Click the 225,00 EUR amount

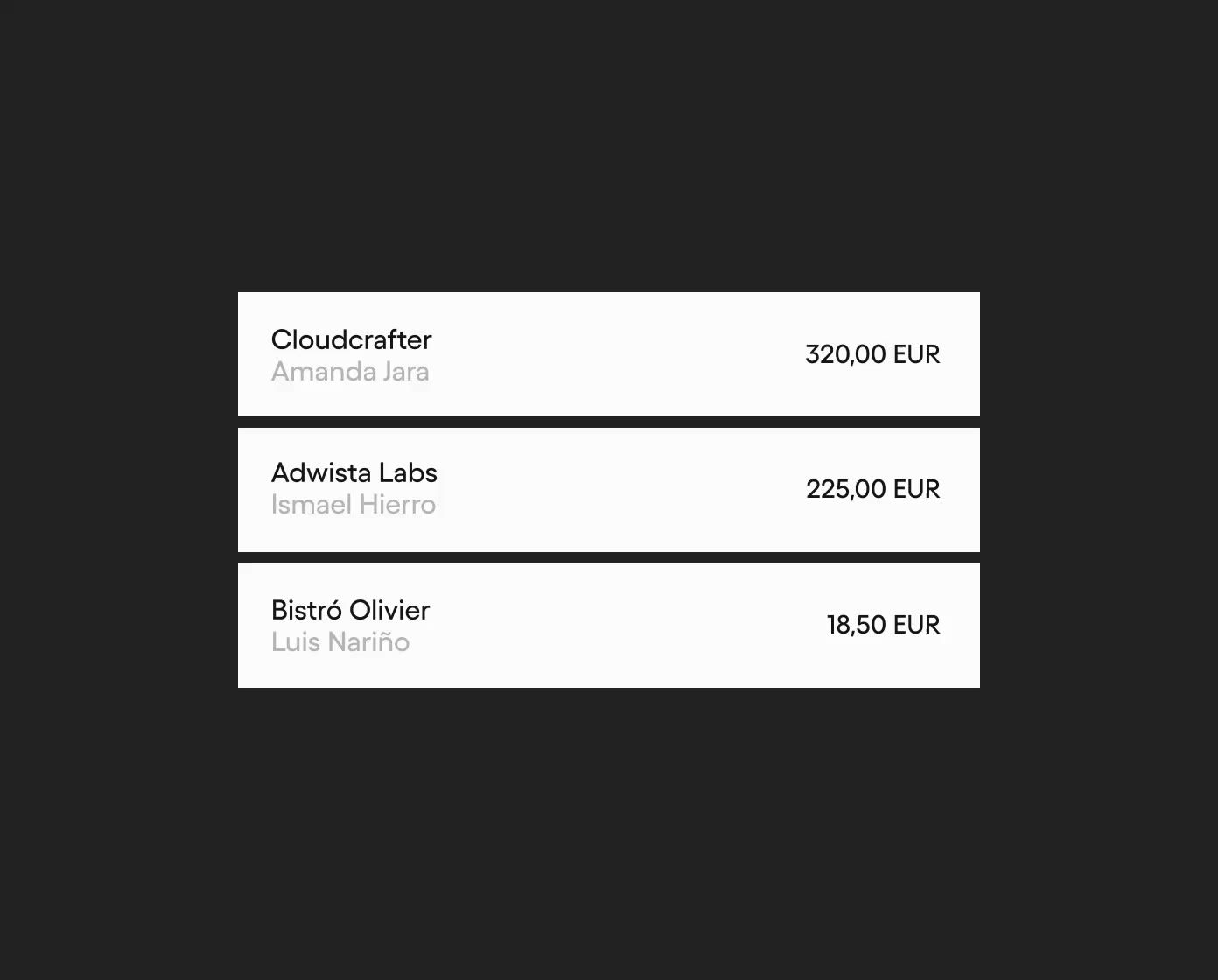click(872, 489)
